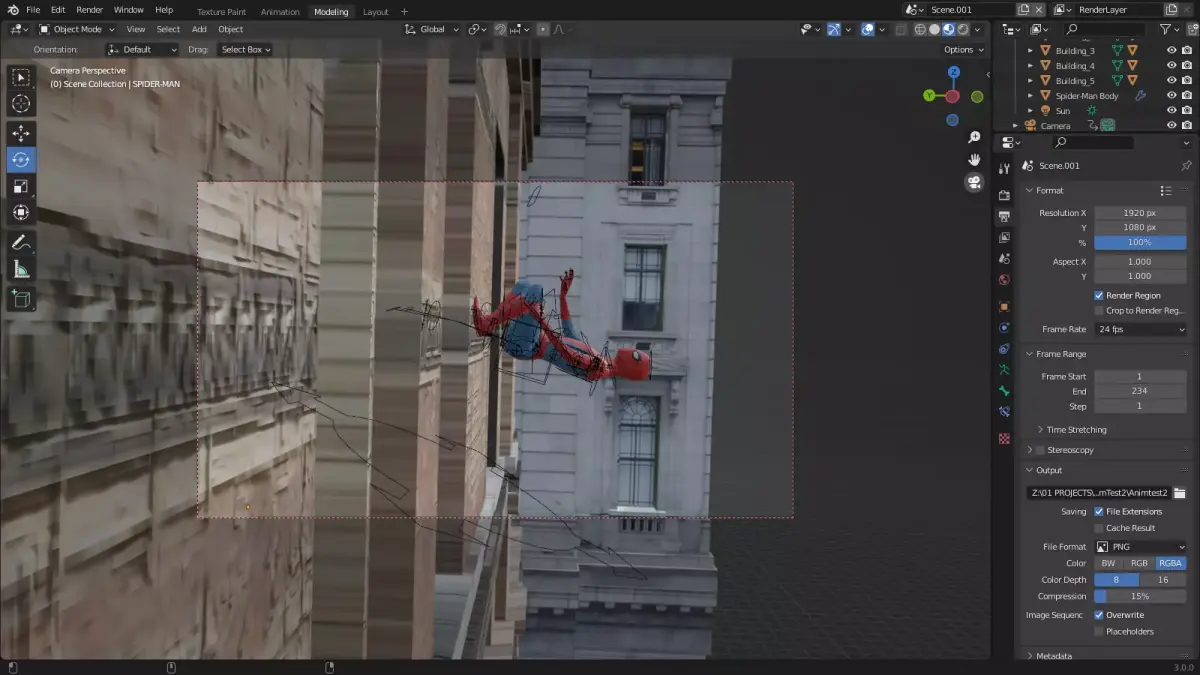Click the zoom magnifier viewport icon

click(x=974, y=137)
